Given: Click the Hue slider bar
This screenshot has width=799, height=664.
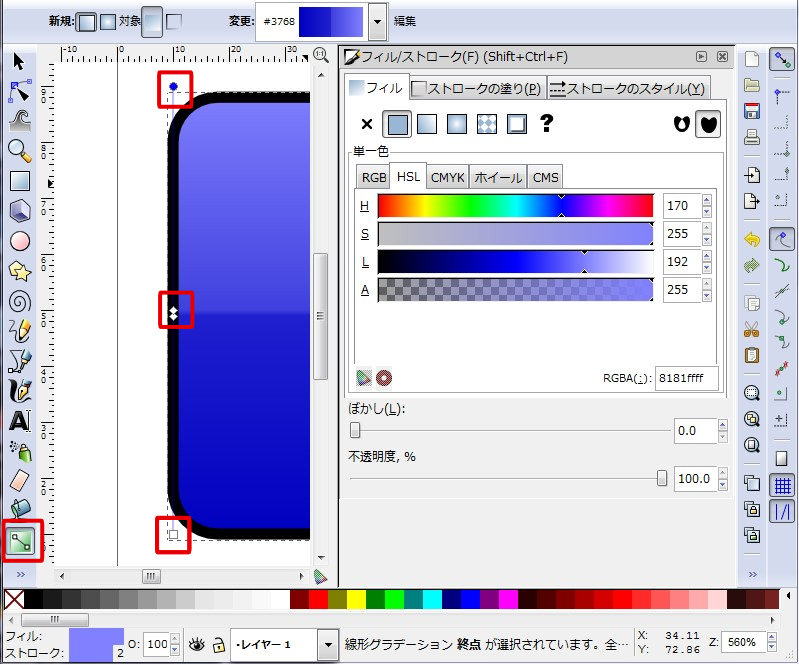Looking at the screenshot, I should point(515,206).
